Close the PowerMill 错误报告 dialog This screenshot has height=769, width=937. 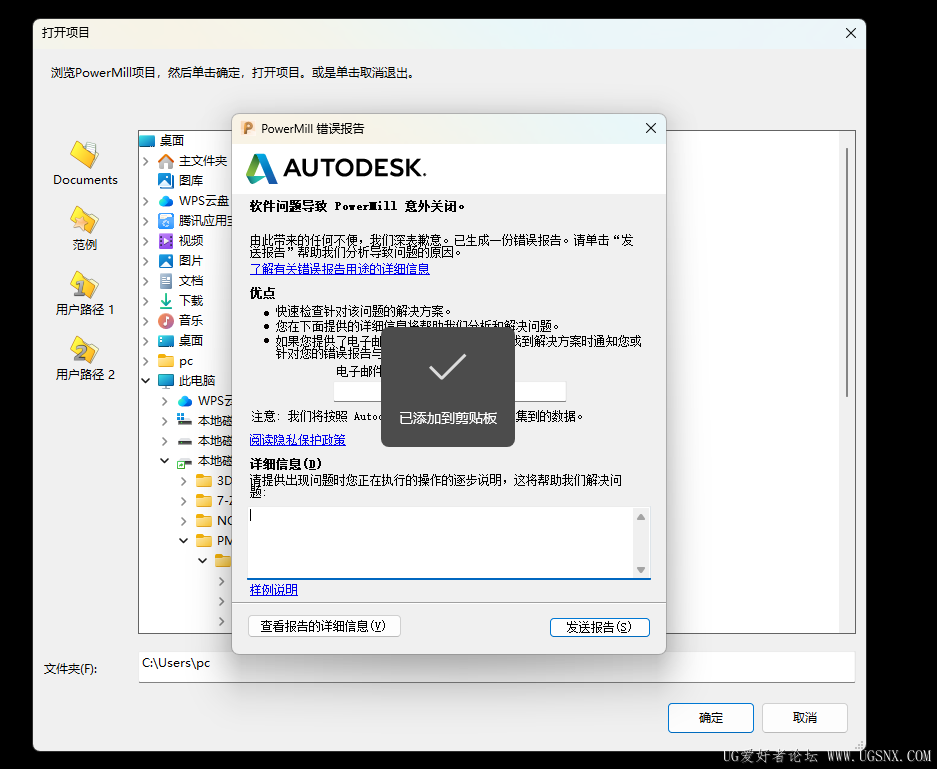(x=651, y=128)
